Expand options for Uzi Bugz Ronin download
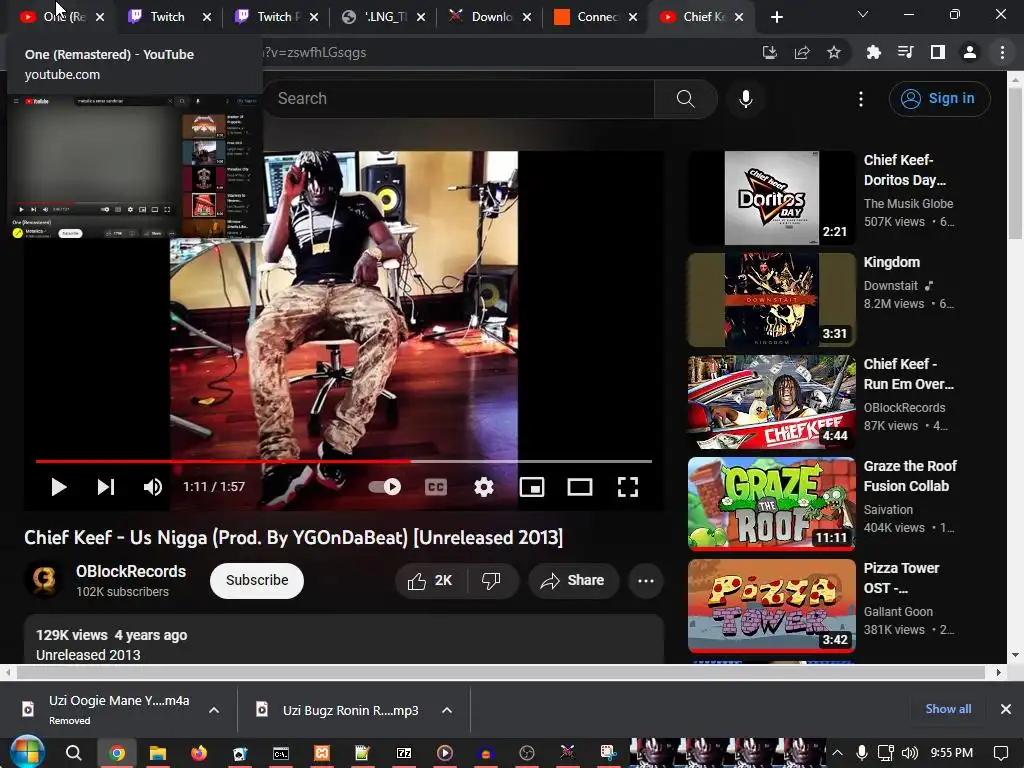 [447, 710]
